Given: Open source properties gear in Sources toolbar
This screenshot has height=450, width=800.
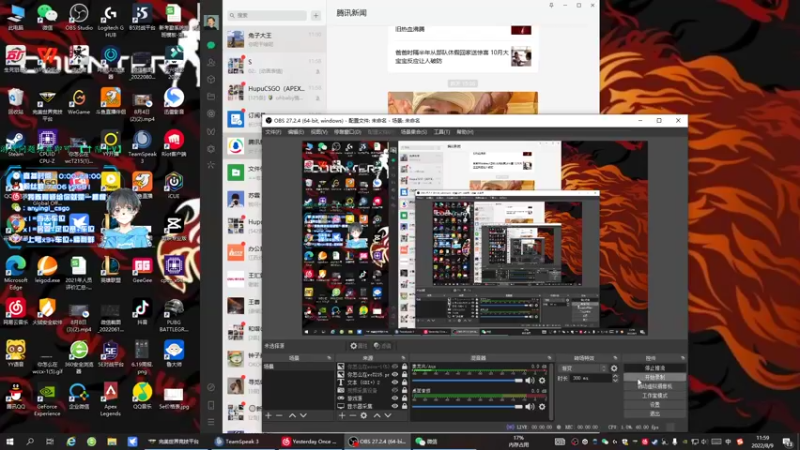Looking at the screenshot, I should pos(364,415).
